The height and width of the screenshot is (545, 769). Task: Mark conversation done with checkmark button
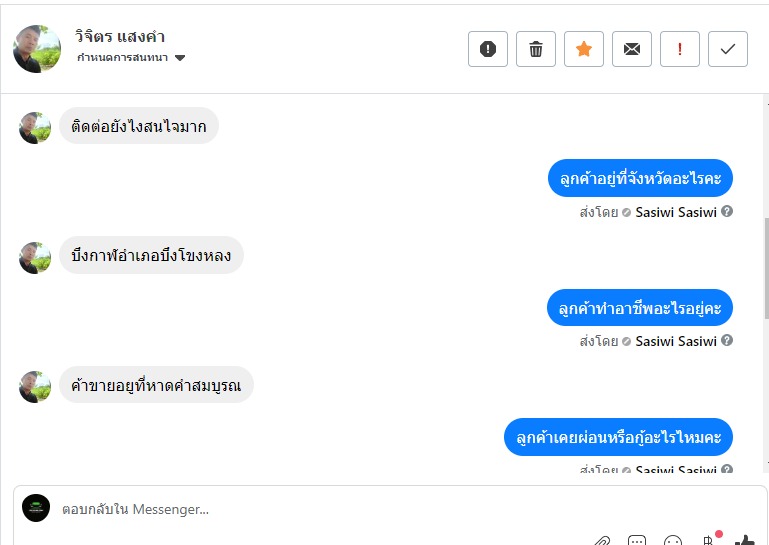point(728,49)
